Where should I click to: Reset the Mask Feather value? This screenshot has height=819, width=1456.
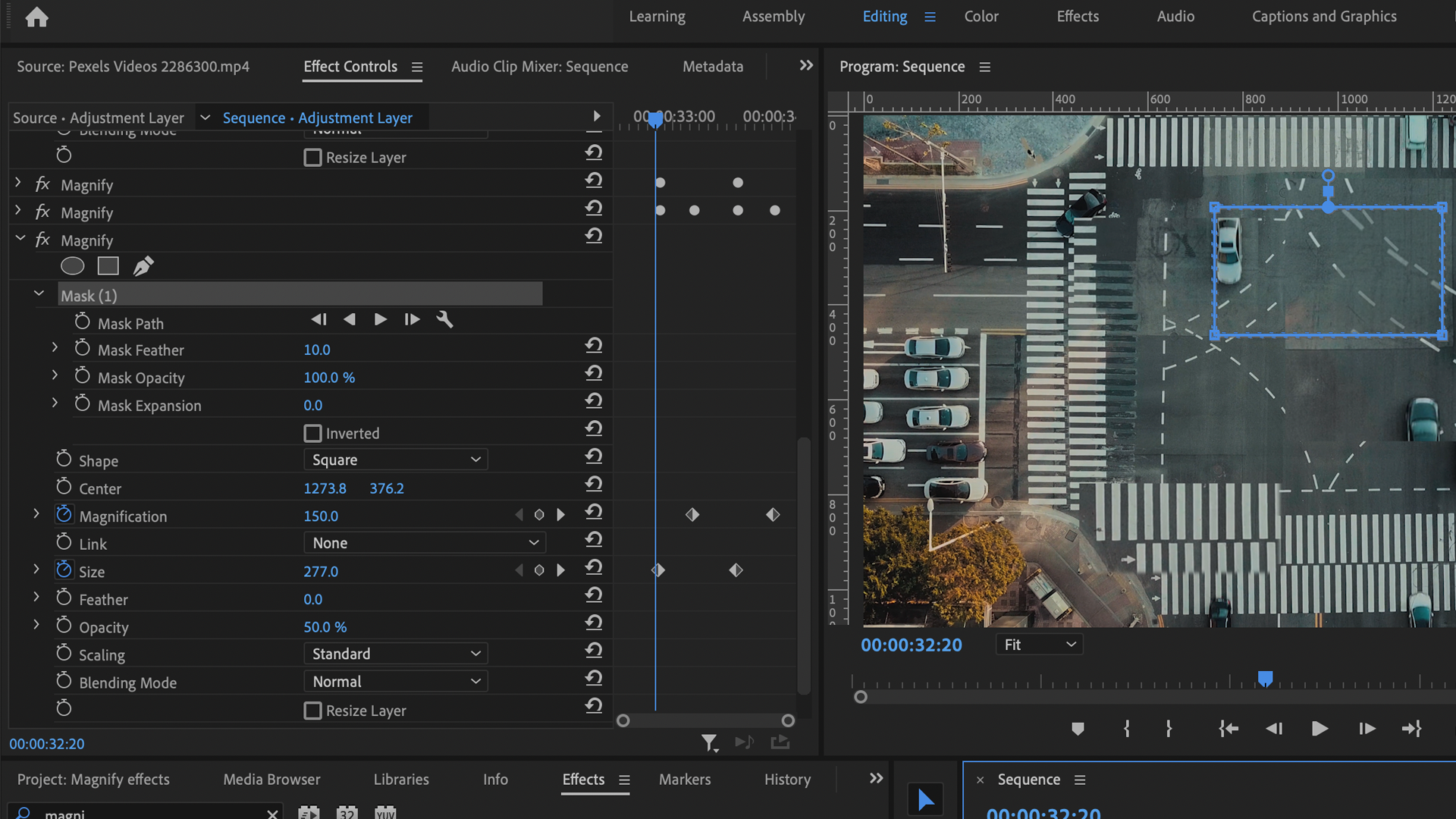point(593,345)
